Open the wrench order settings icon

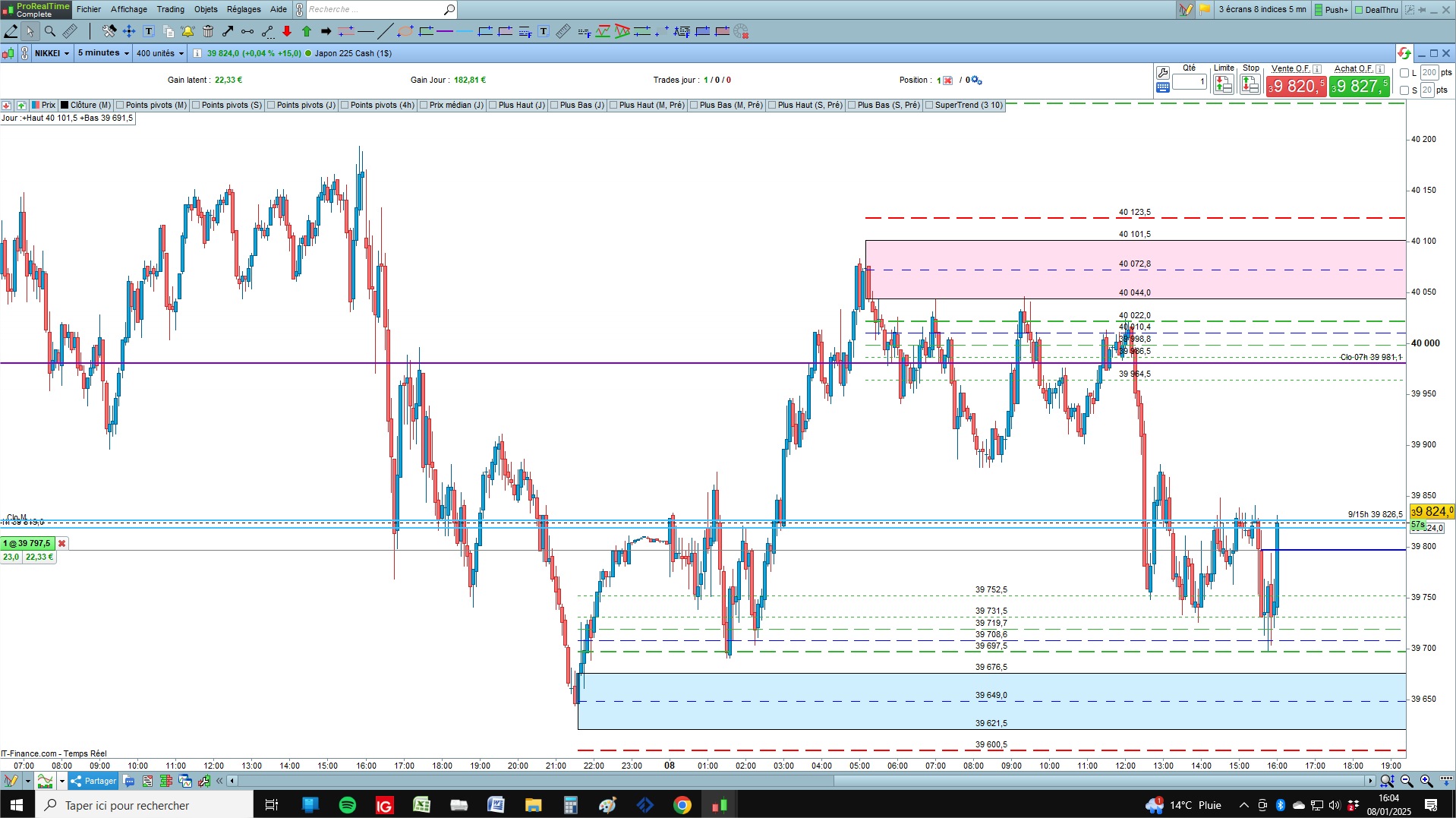(1162, 73)
